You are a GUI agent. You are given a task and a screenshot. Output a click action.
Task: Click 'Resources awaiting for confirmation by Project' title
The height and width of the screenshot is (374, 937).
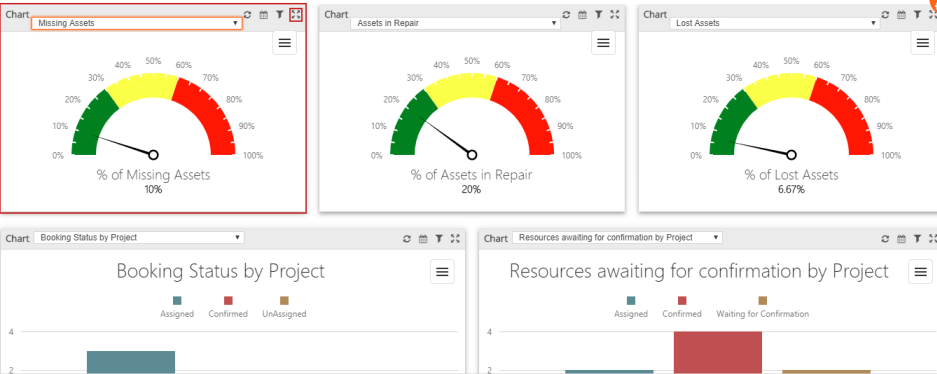(x=699, y=271)
